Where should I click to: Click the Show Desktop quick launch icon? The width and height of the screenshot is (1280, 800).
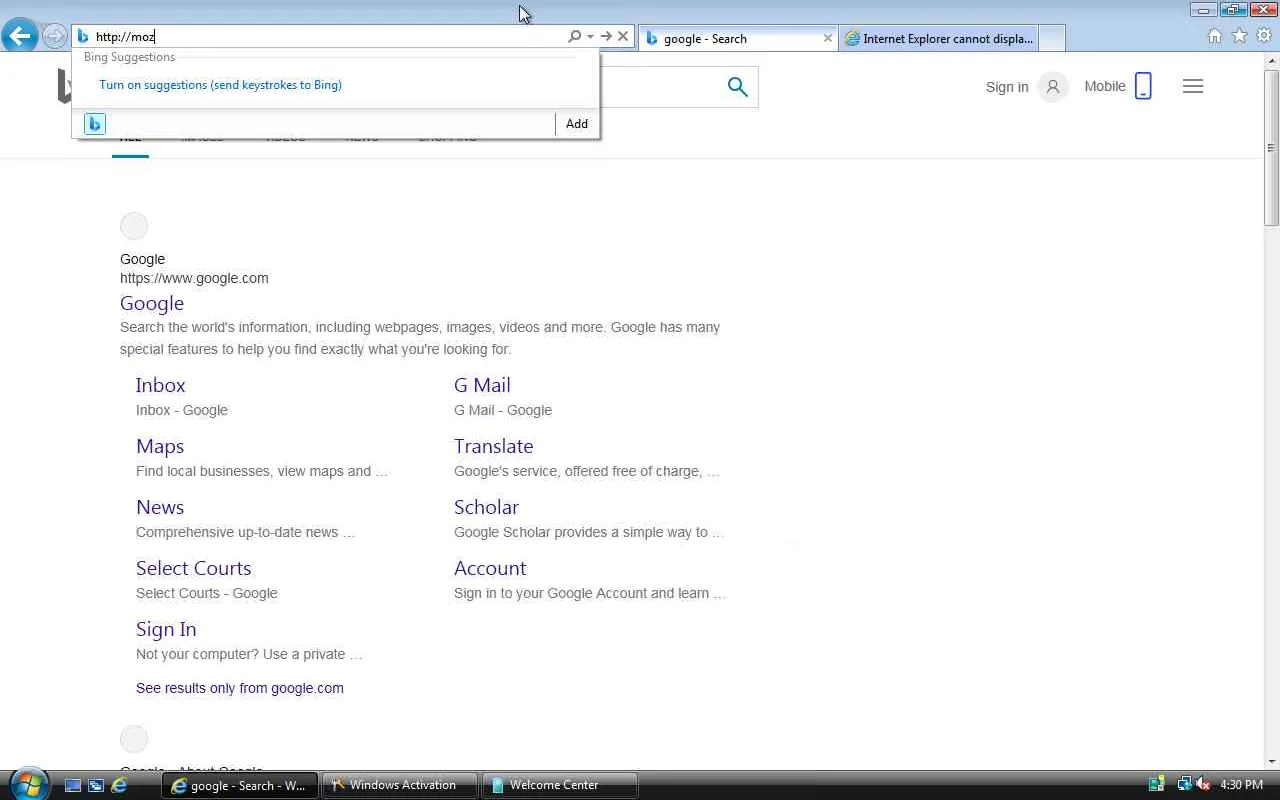73,785
